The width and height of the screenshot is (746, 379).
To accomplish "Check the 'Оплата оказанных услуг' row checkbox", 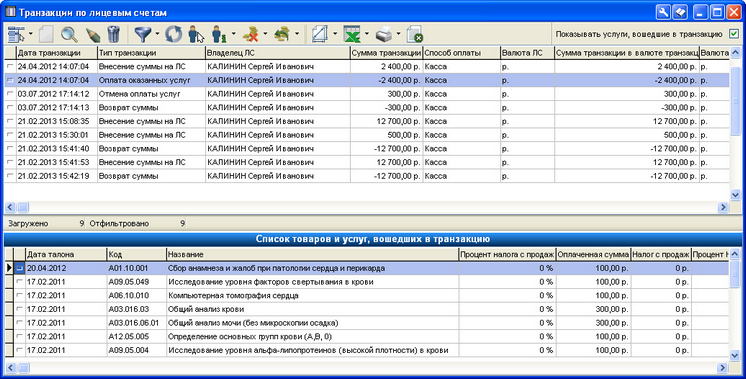I will point(10,80).
